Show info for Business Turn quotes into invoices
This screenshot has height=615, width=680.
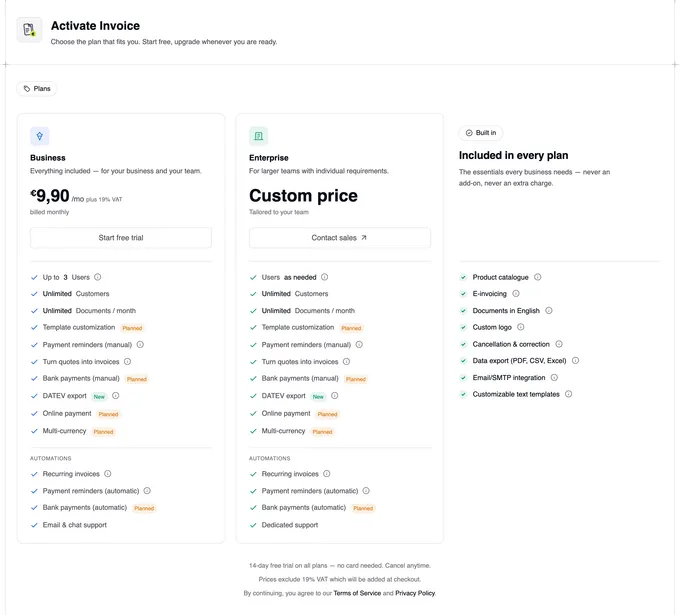click(x=128, y=361)
